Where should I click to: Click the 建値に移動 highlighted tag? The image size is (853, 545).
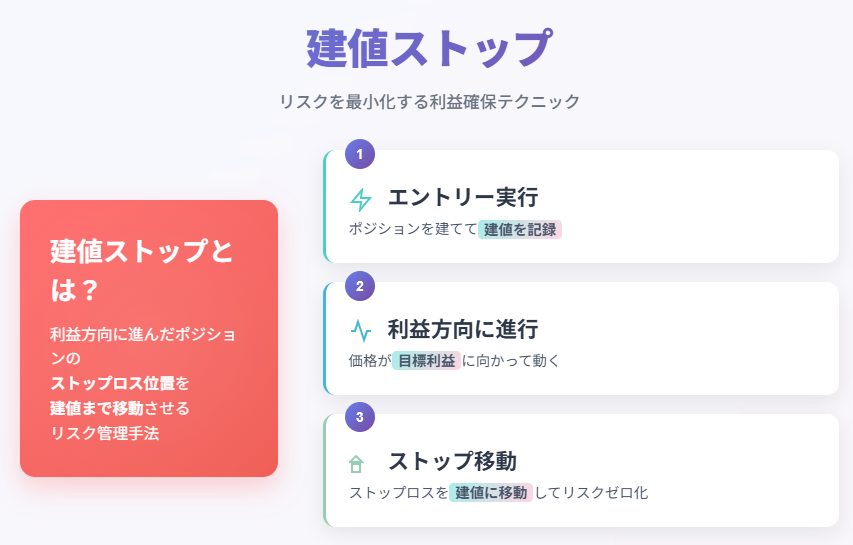[x=491, y=492]
